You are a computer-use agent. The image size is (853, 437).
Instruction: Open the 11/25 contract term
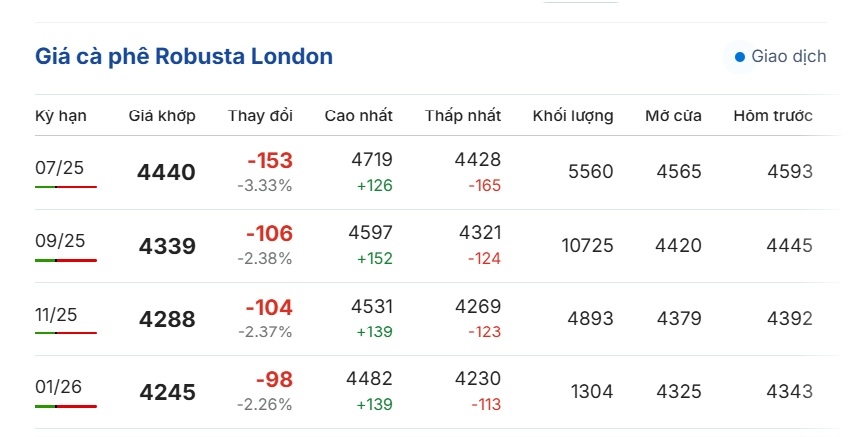(56, 313)
